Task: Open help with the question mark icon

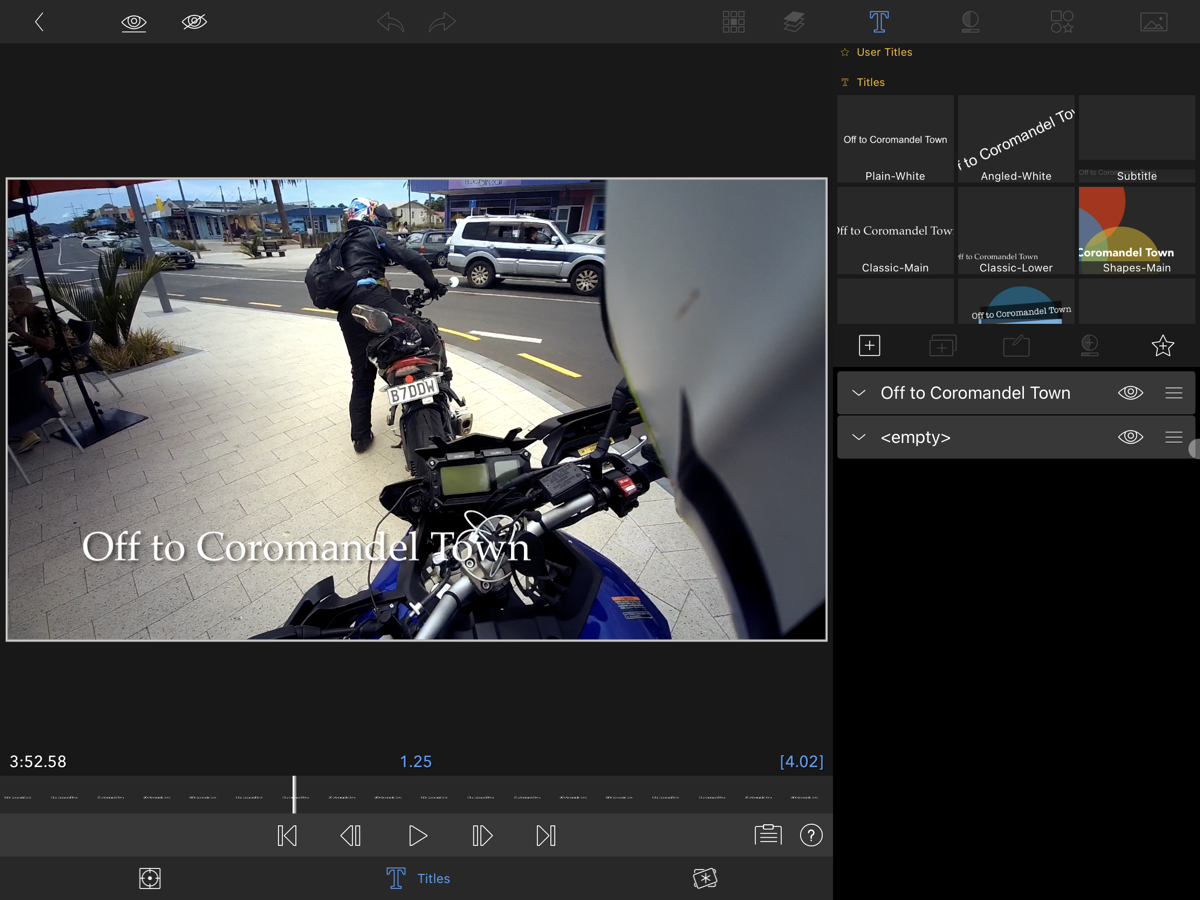Action: point(811,835)
